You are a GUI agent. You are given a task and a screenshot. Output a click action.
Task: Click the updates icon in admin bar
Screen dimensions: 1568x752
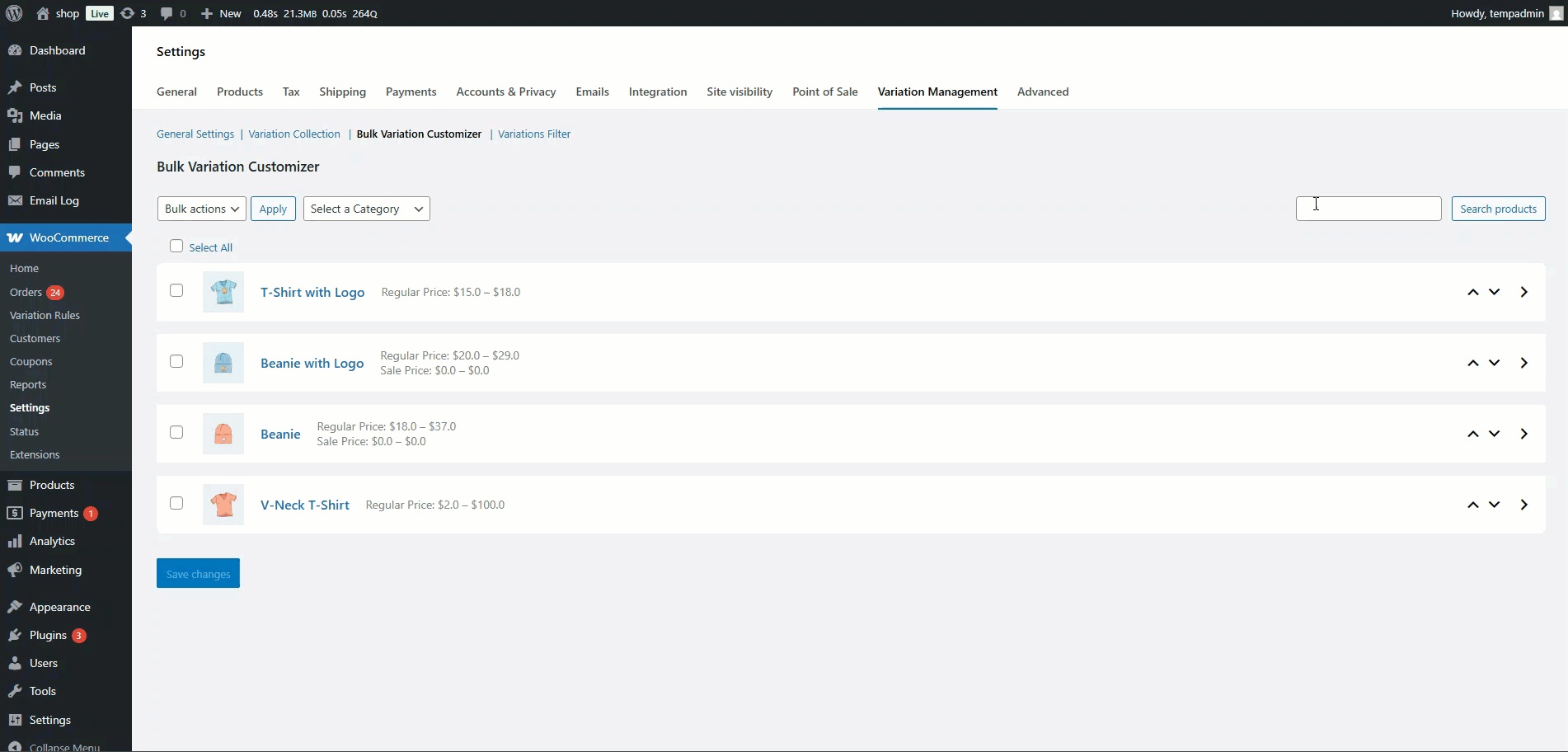[x=127, y=13]
